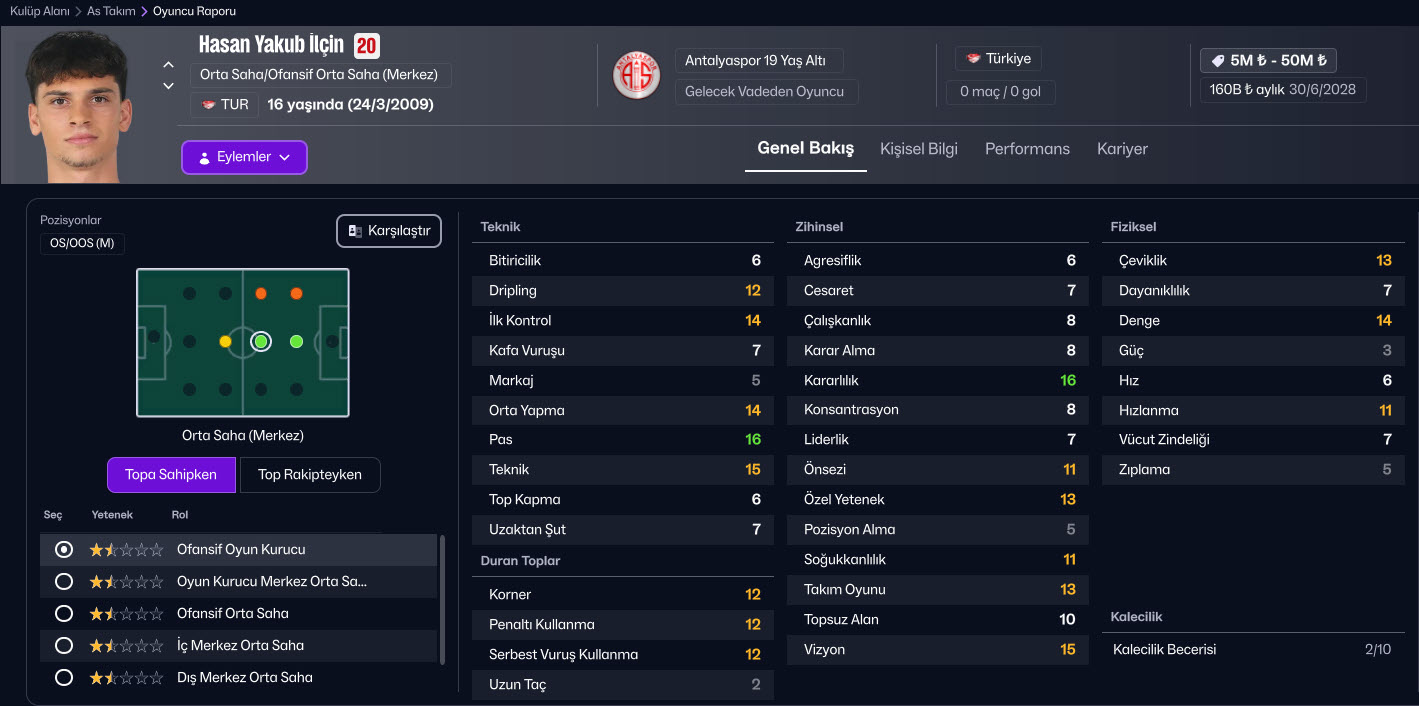
Task: Click the price tag transfer value icon
Action: pos(1217,60)
